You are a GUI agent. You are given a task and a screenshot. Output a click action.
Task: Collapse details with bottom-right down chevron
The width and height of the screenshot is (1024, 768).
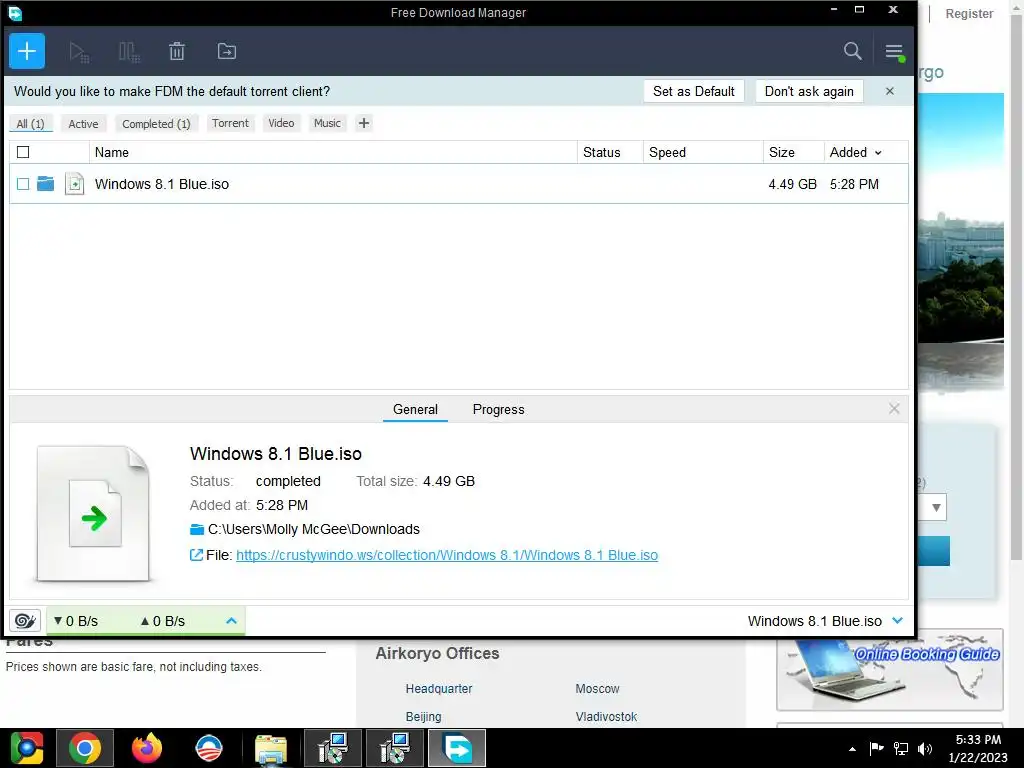[897, 620]
